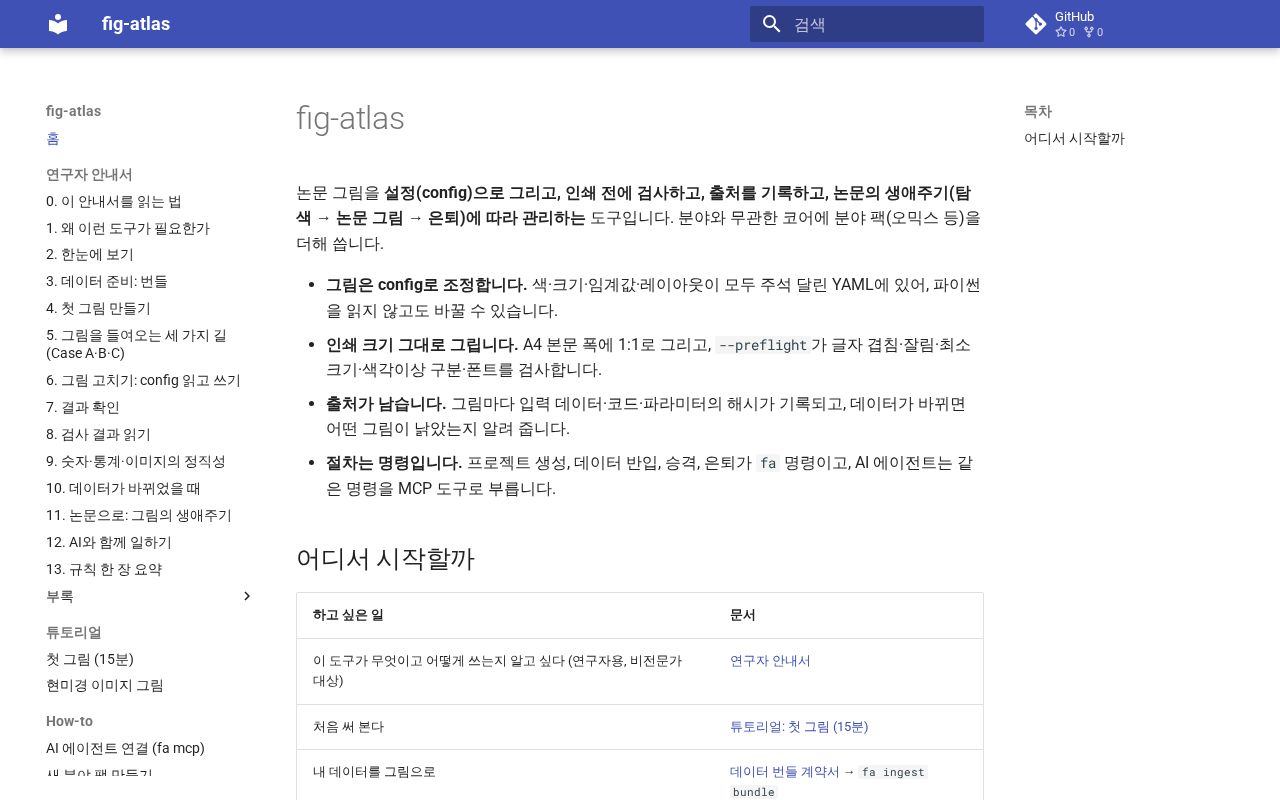Open '8. 검사 결과 읽기'
Image resolution: width=1280 pixels, height=800 pixels.
(98, 434)
